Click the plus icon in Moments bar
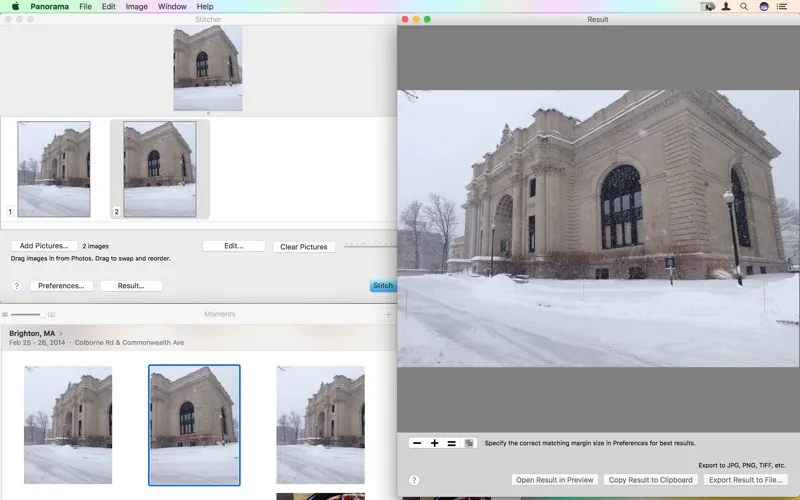The width and height of the screenshot is (800, 500). click(x=389, y=314)
